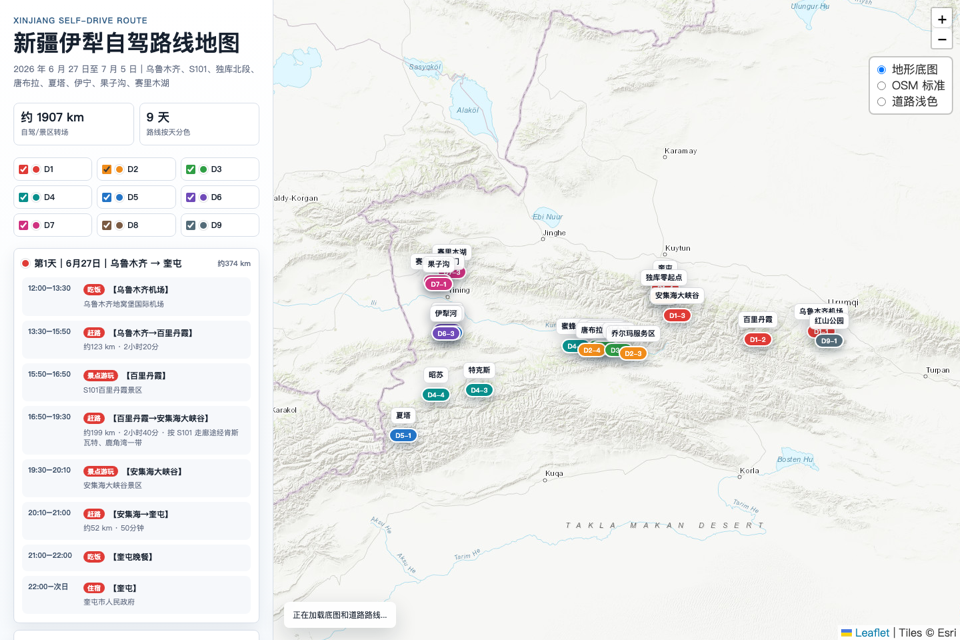Viewport: 960px width, 640px height.
Task: Click the 安集海大峡谷 map label
Action: point(677,295)
